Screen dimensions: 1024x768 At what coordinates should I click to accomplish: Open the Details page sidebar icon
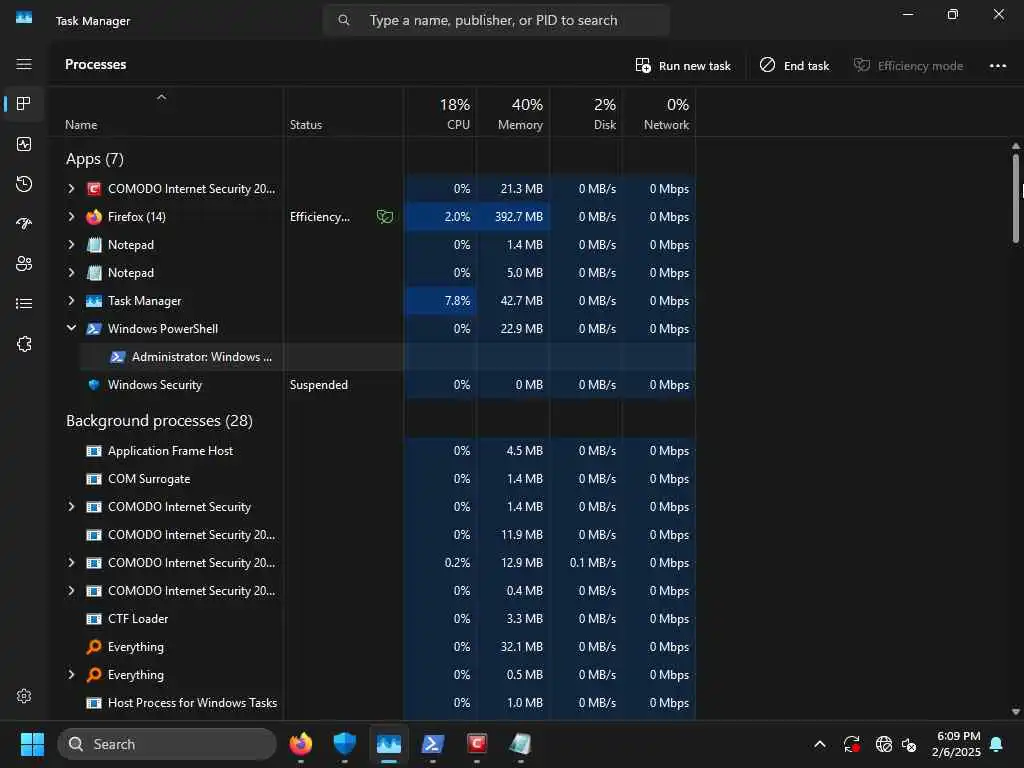[x=24, y=304]
